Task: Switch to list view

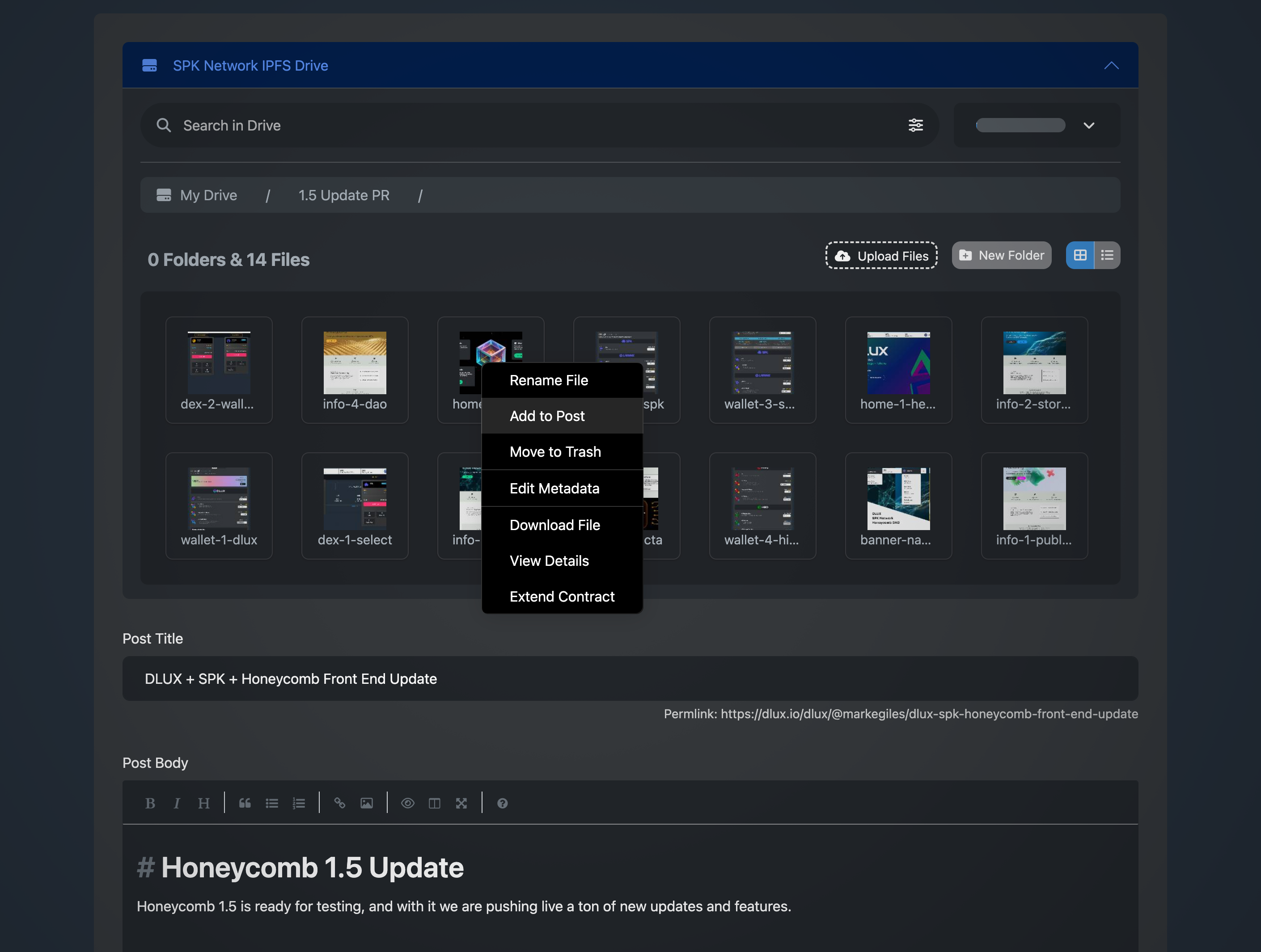Action: click(x=1107, y=256)
